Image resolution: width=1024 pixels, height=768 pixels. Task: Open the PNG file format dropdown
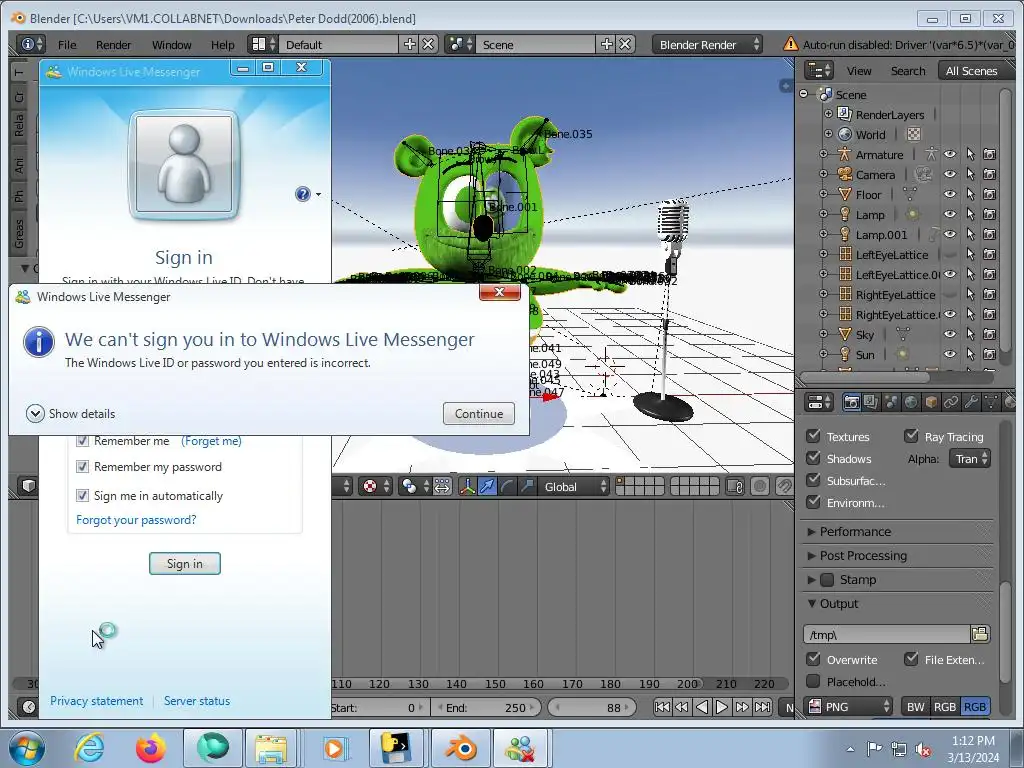point(848,707)
